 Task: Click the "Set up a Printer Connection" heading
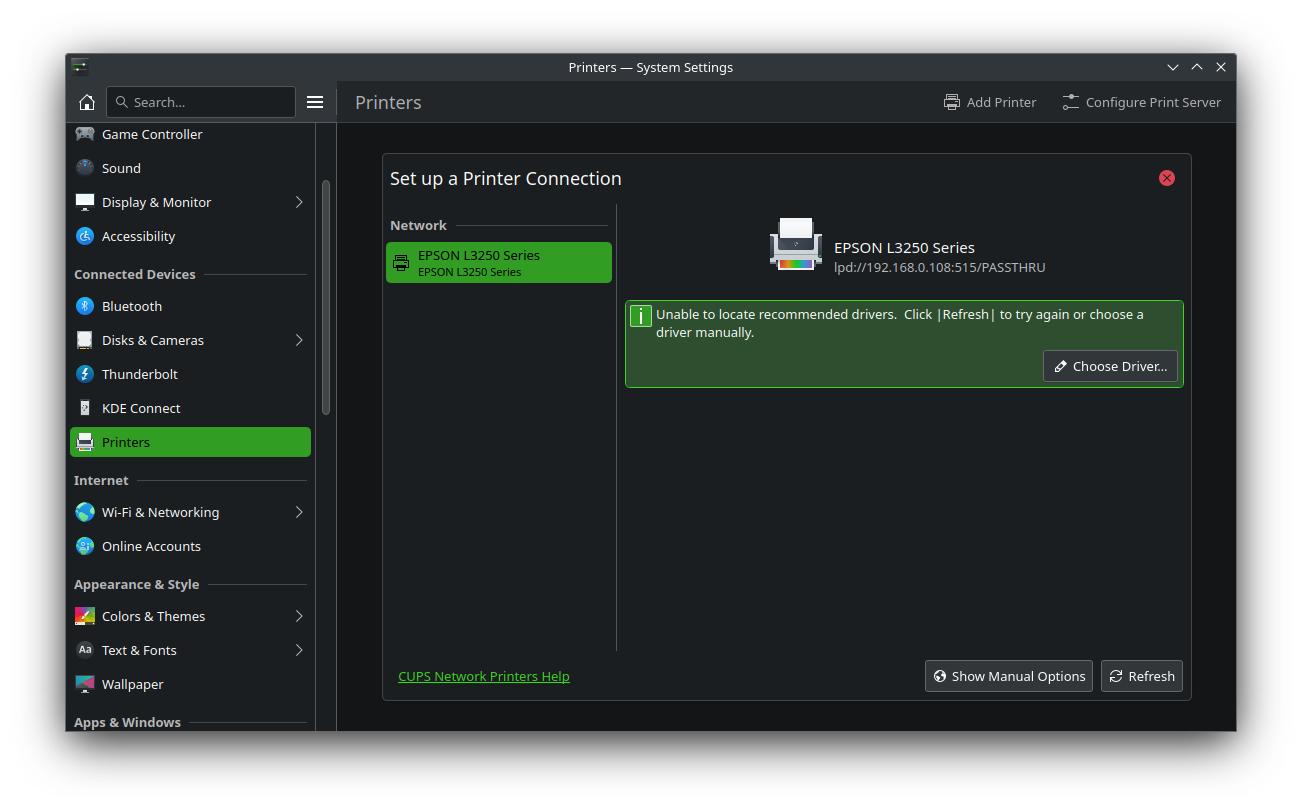pos(506,179)
